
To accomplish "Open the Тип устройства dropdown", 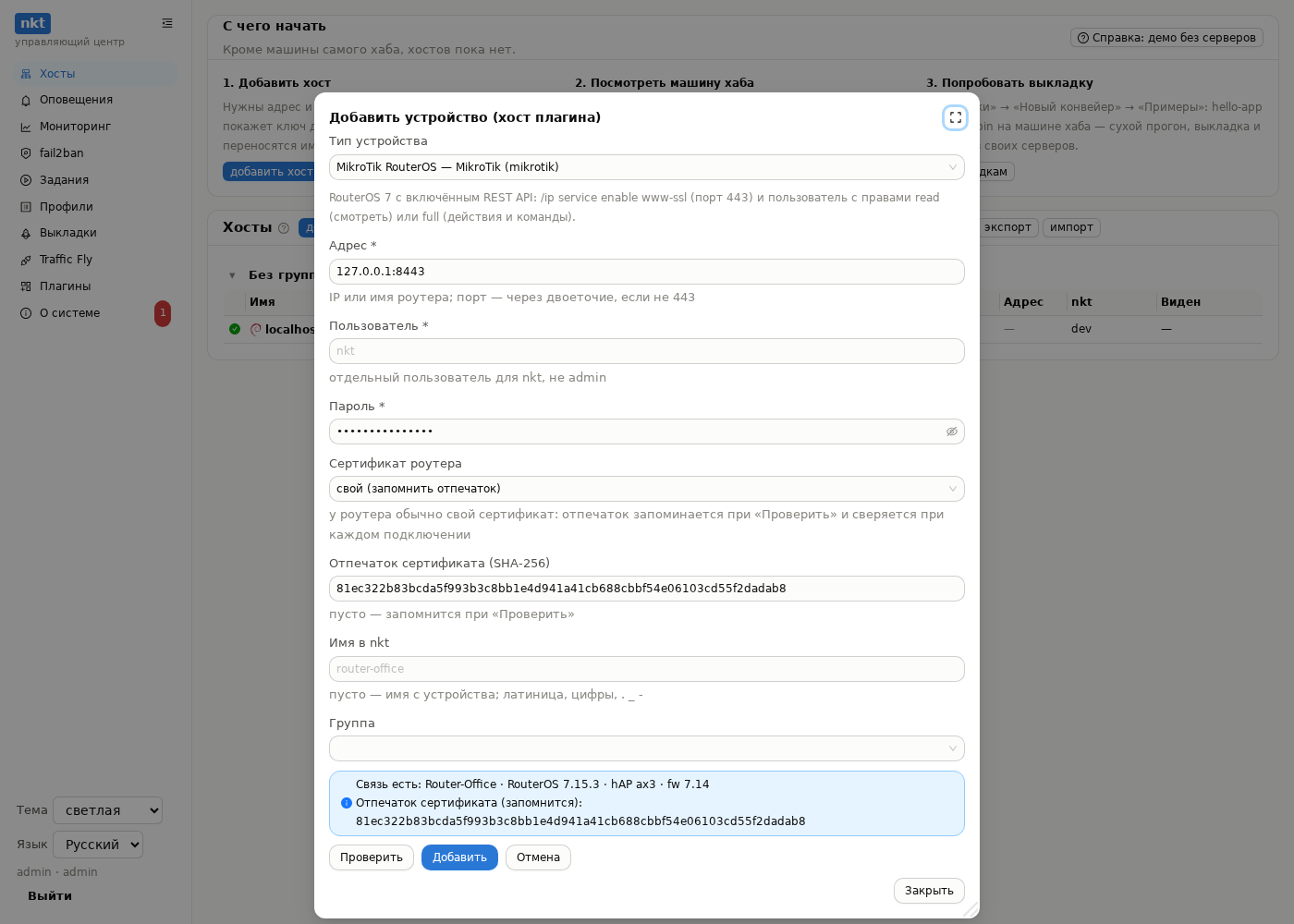I will click(x=646, y=167).
